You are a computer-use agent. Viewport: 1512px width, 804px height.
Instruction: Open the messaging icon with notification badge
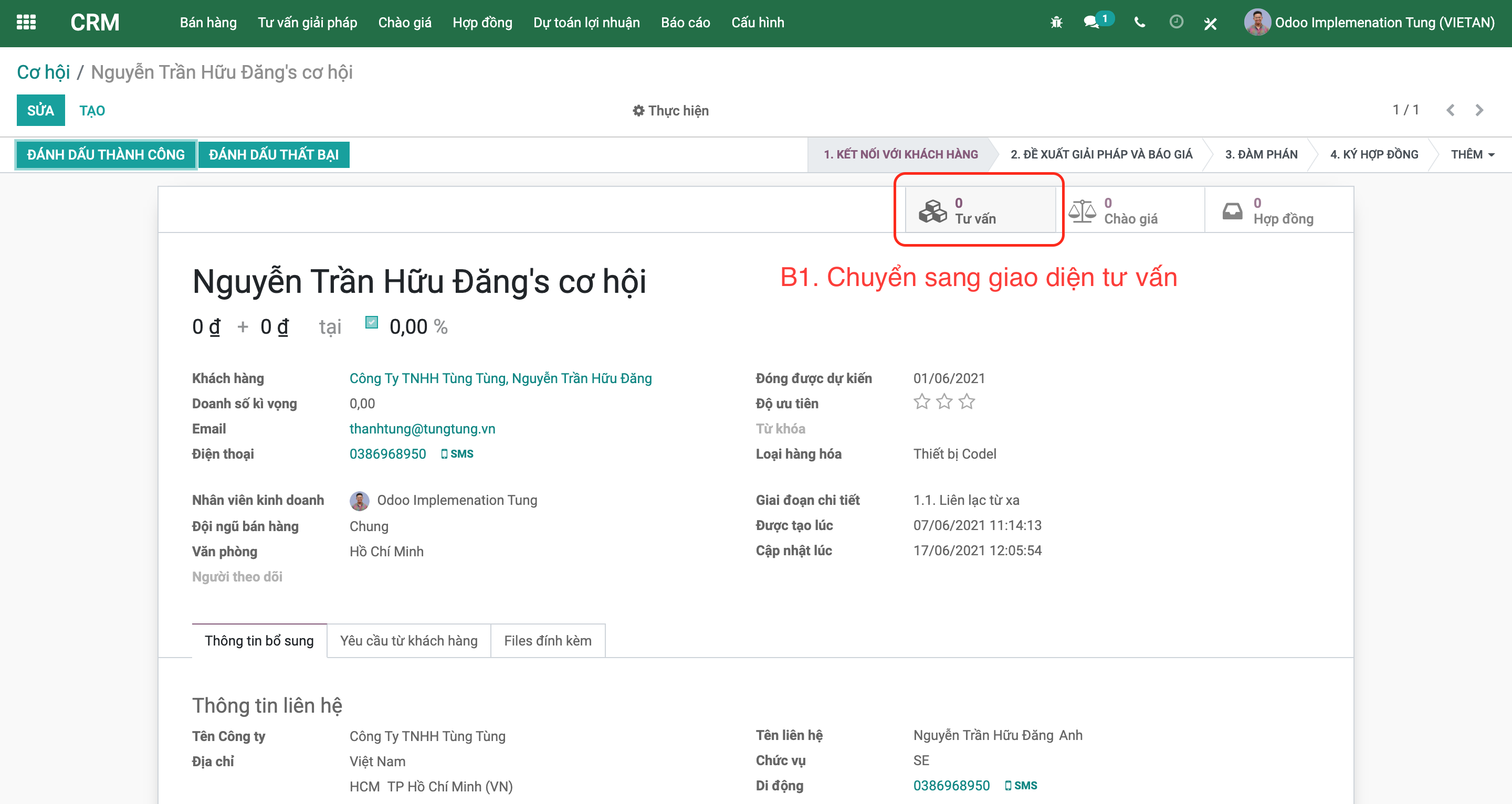[1093, 22]
